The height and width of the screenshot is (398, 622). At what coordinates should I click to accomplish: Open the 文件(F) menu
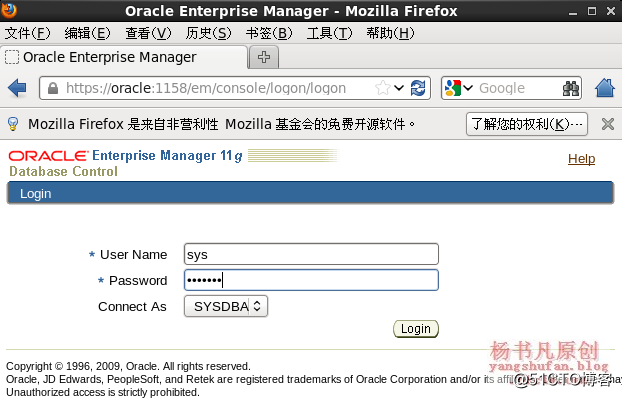[x=27, y=33]
